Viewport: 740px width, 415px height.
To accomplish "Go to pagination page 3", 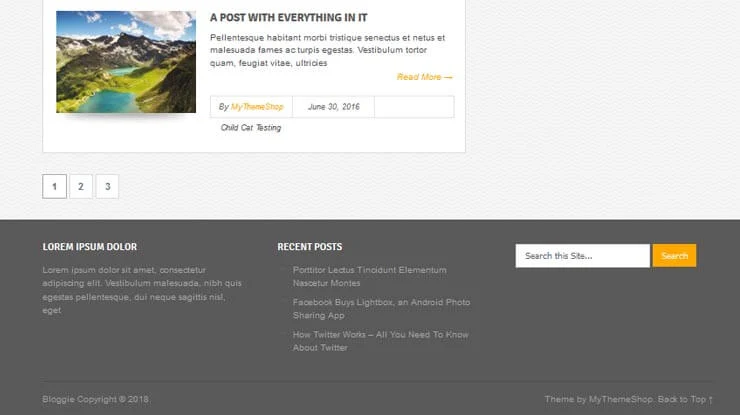I will 108,186.
